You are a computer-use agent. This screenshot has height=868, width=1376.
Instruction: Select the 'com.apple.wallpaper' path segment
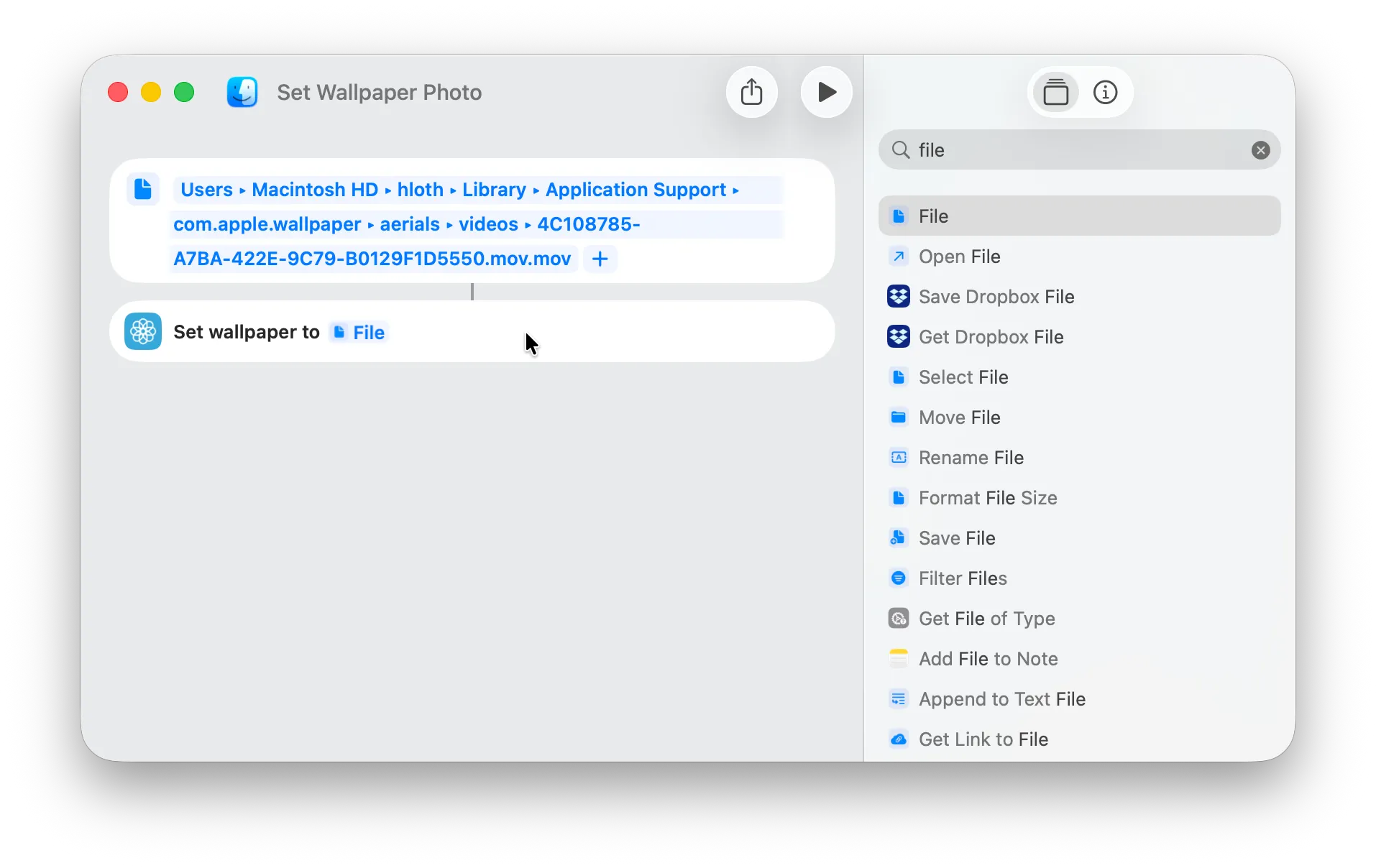pos(267,224)
